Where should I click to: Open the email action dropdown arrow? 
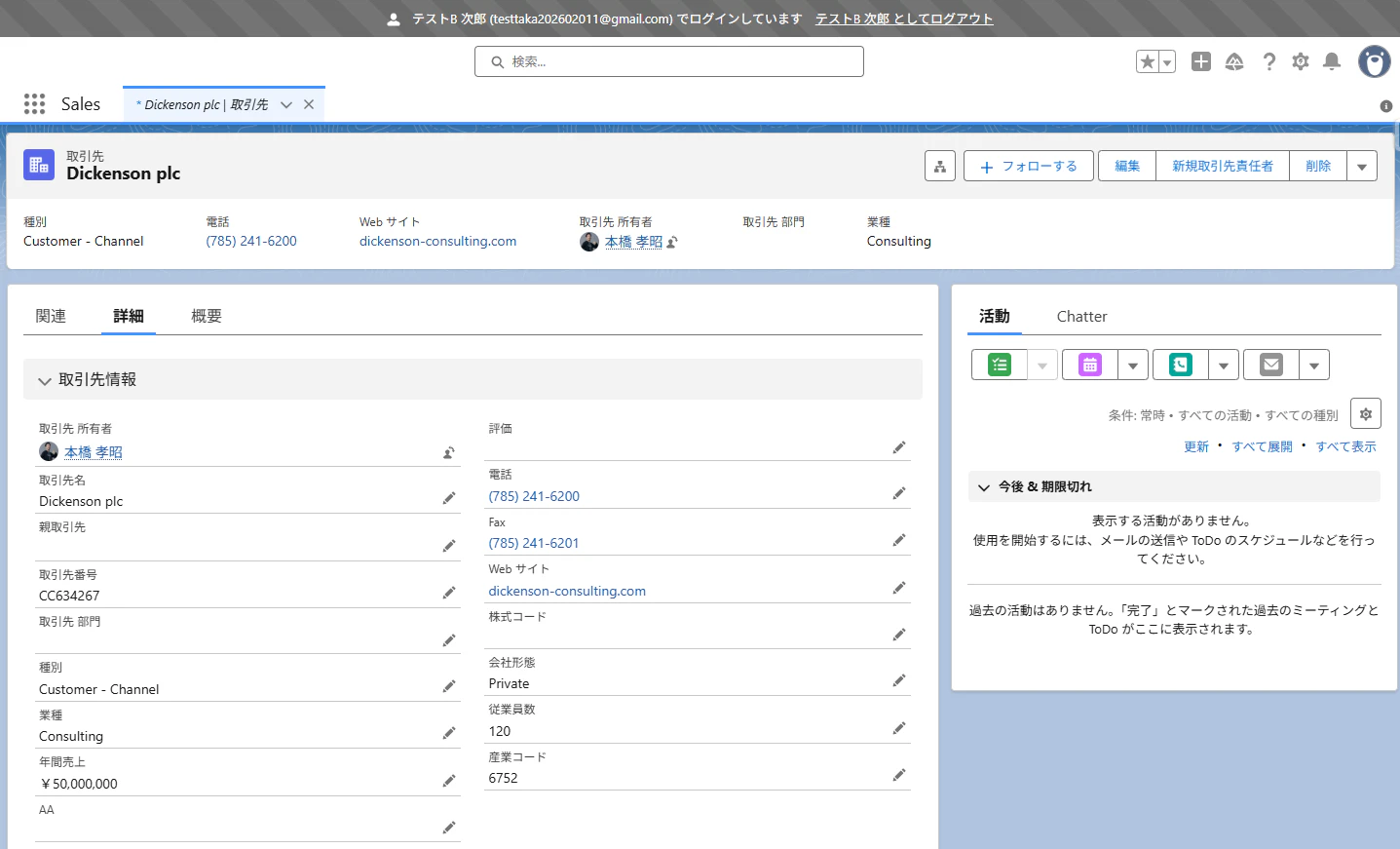click(1314, 365)
